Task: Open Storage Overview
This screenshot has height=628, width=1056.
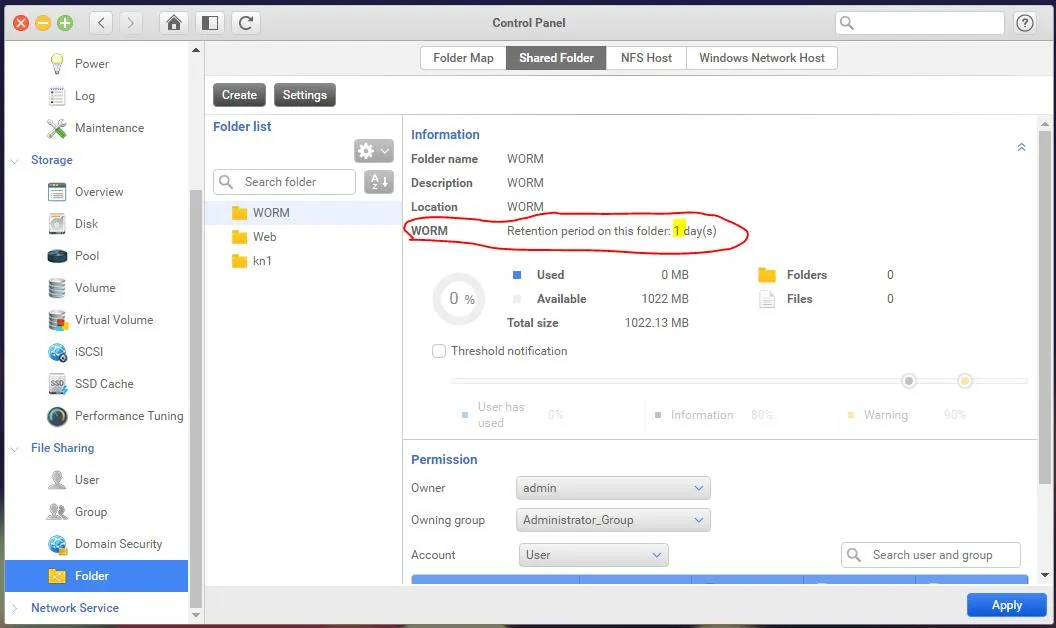Action: click(x=99, y=191)
